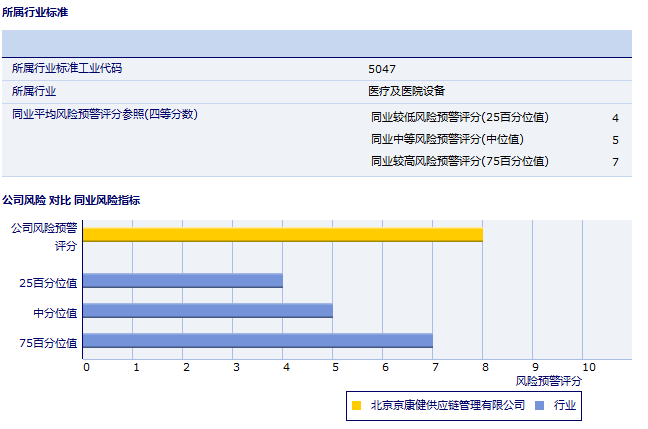Click the 同业平均风险预警评分参照(四等分数) label
648x429 pixels.
click(x=104, y=114)
